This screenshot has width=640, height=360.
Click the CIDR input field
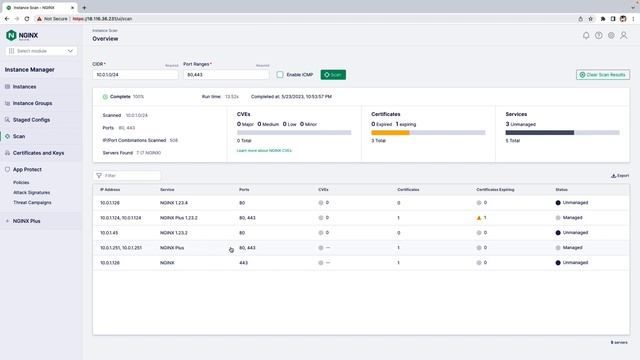136,75
